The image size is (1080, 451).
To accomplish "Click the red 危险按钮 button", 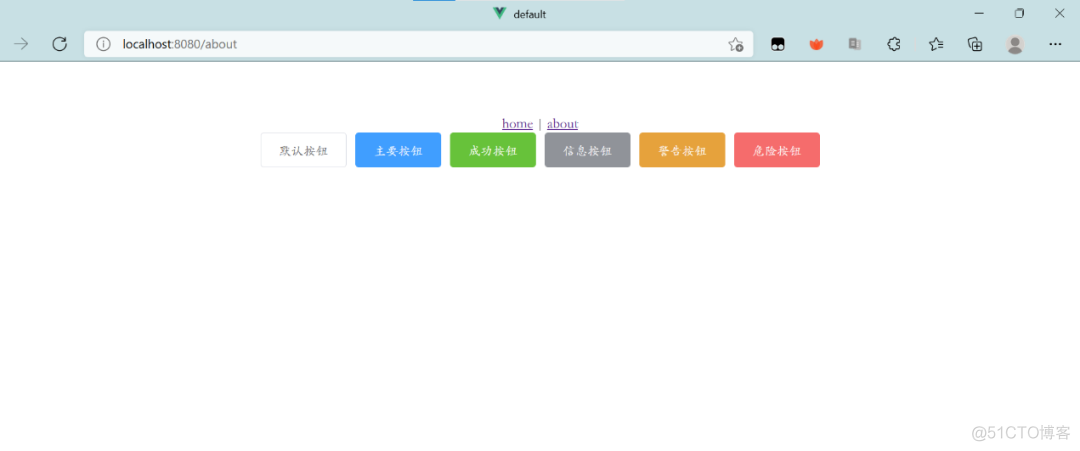I will pos(777,150).
